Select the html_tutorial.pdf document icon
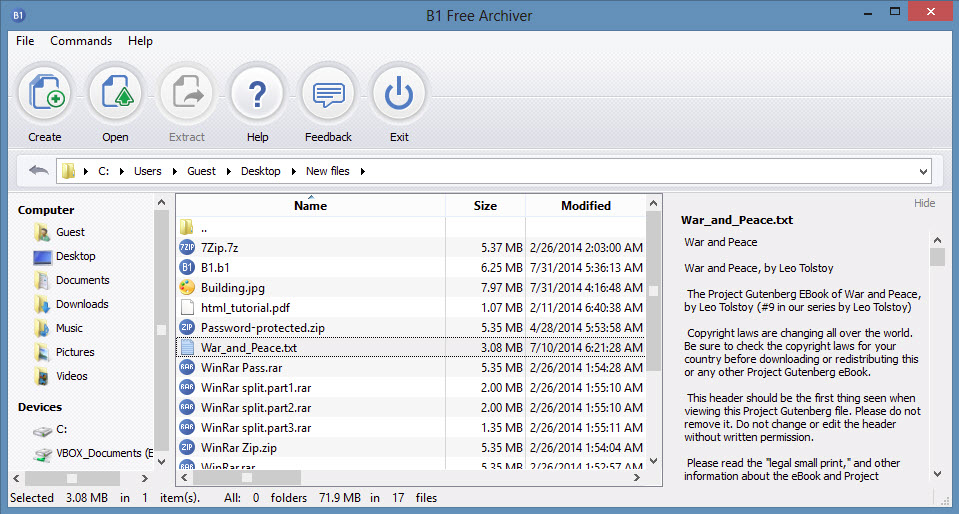Viewport: 959px width, 514px height. point(187,308)
